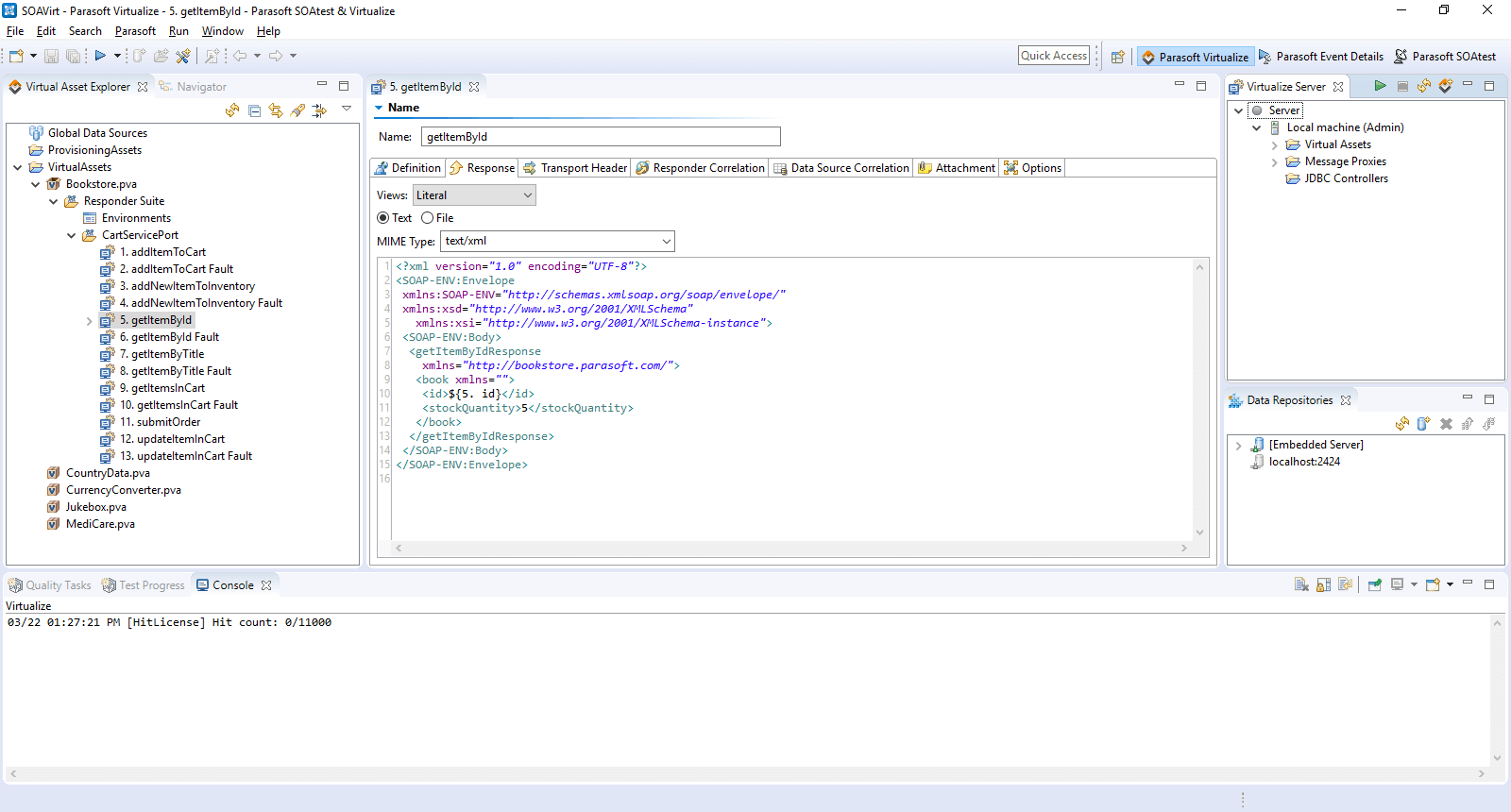The image size is (1511, 812).
Task: Click the Save All toolbar icon
Action: (x=73, y=56)
